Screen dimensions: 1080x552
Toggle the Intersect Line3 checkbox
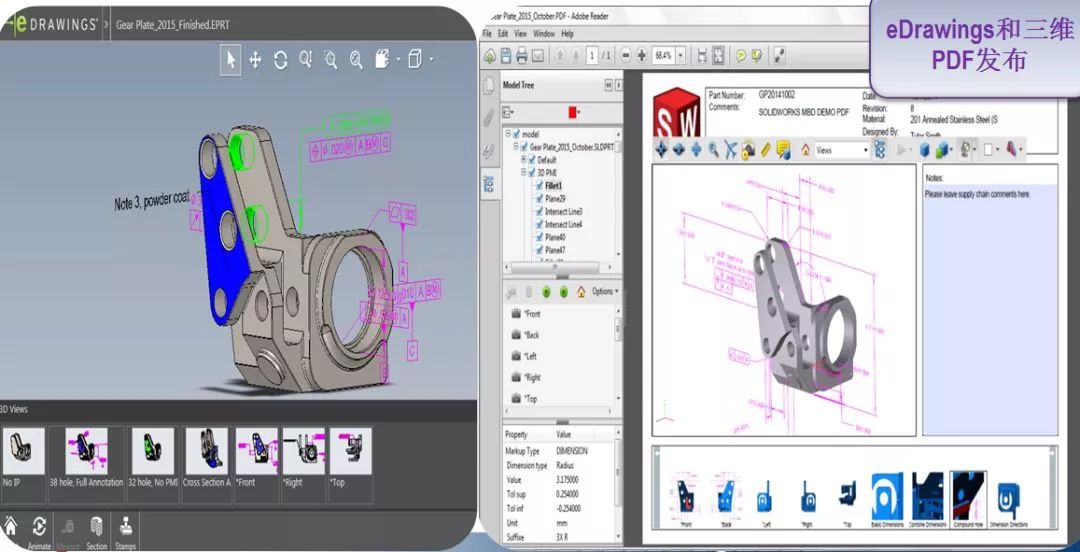point(539,212)
